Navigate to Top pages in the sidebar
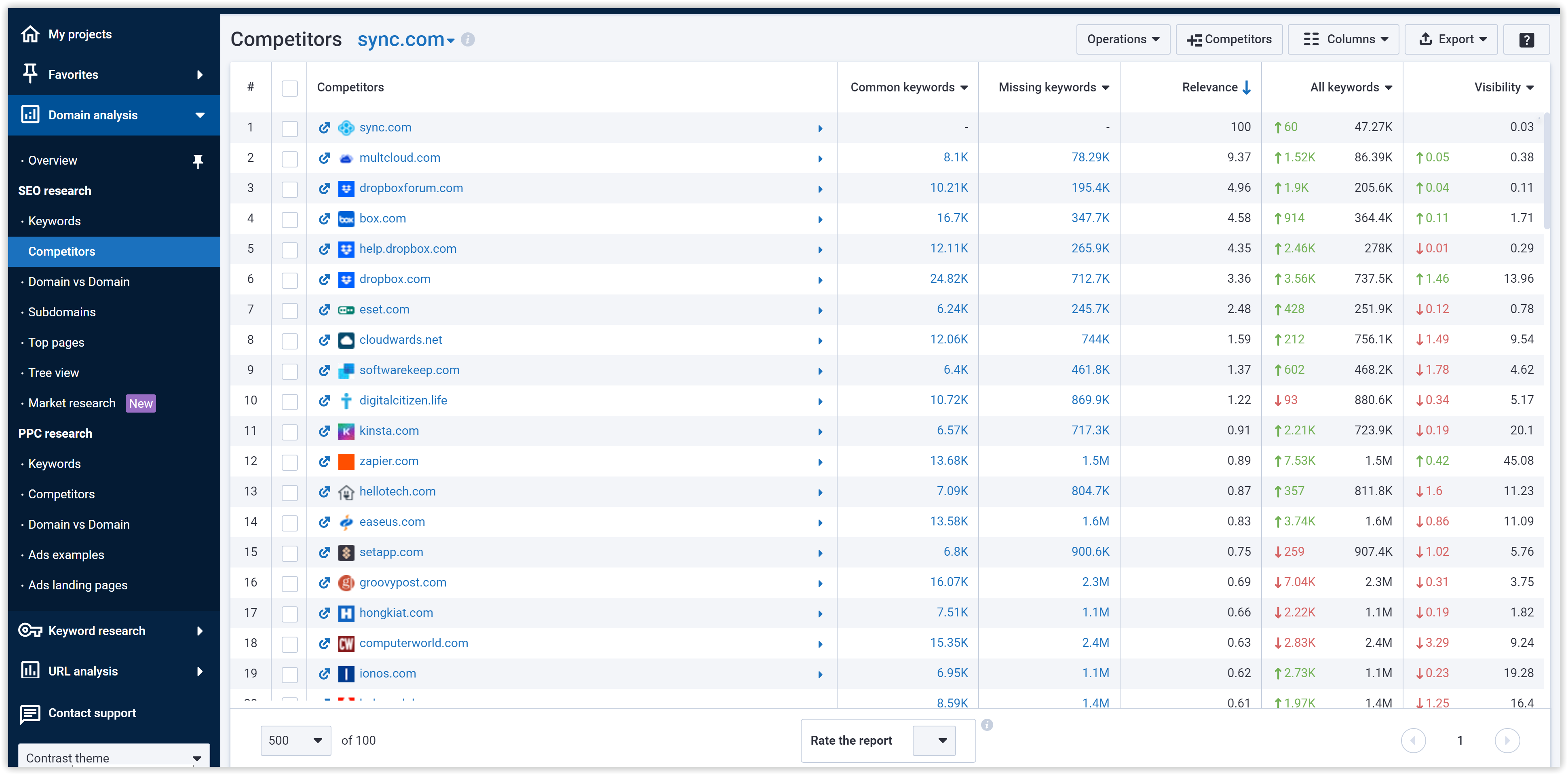The width and height of the screenshot is (1568, 775). coord(57,343)
